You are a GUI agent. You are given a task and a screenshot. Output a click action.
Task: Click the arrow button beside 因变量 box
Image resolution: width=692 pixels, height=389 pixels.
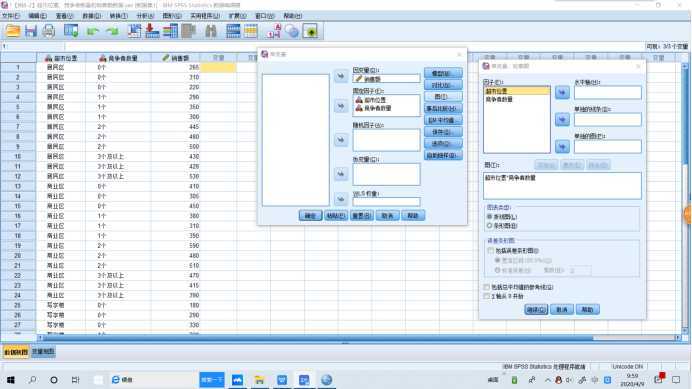tap(341, 76)
